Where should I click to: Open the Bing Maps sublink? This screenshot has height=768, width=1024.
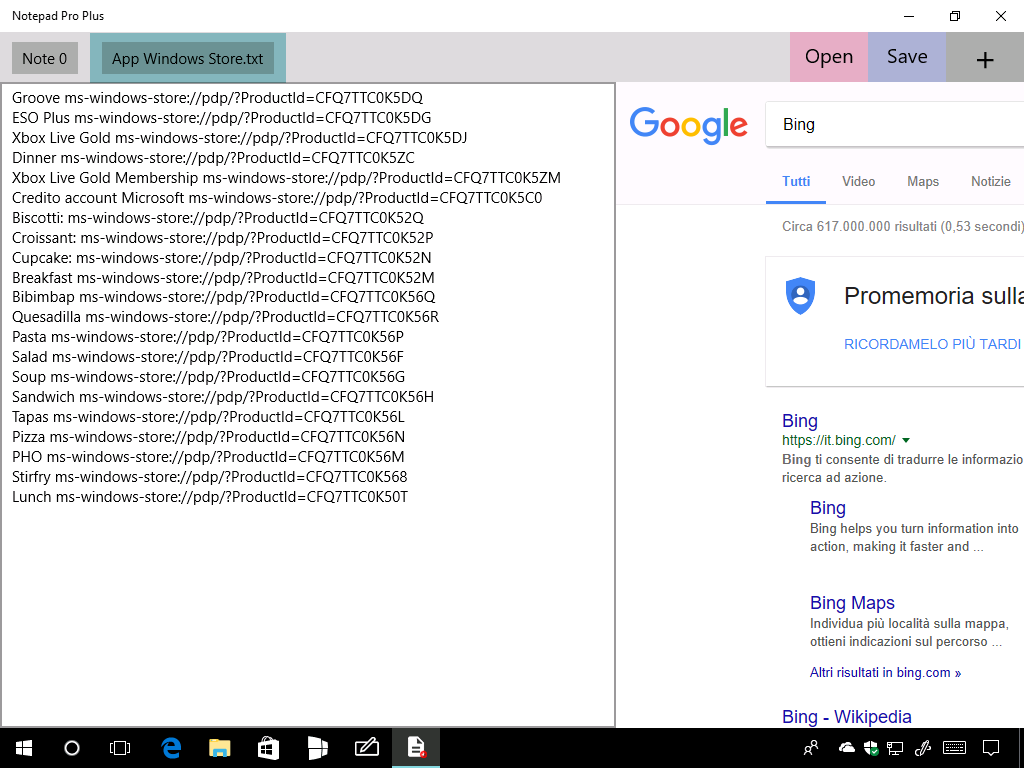(x=852, y=603)
